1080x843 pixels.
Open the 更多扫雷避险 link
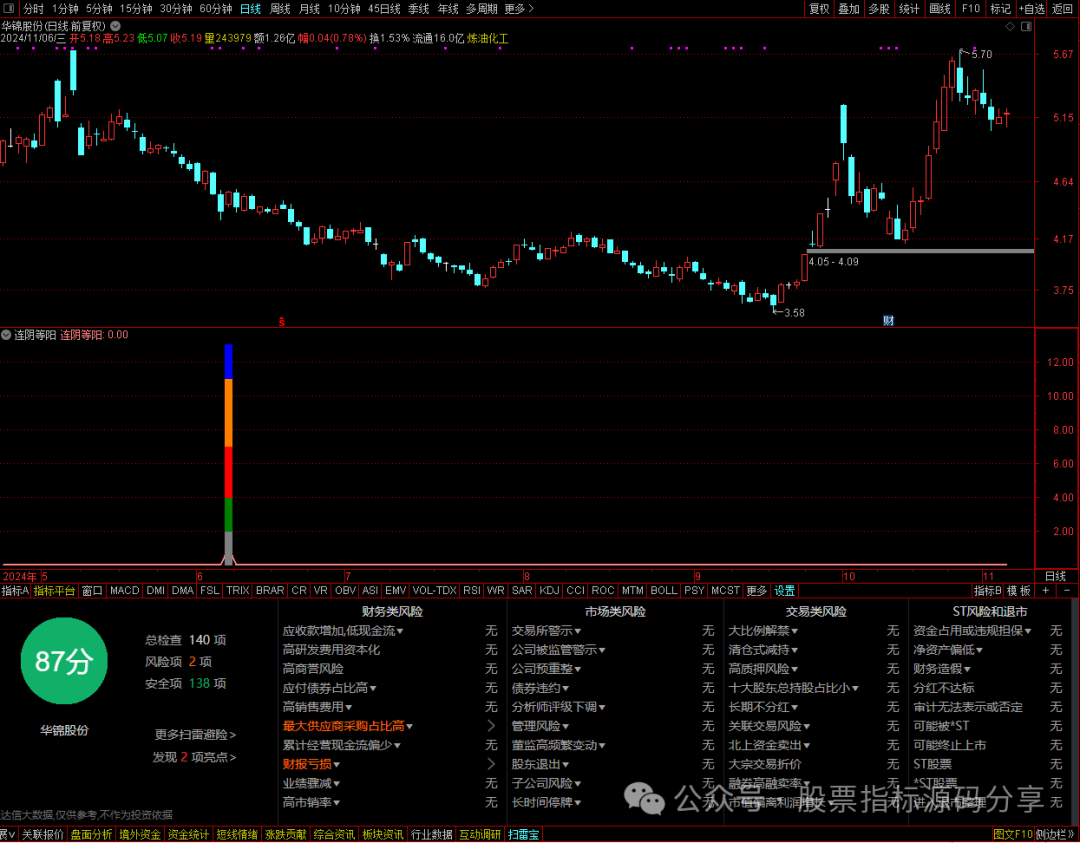tap(196, 735)
